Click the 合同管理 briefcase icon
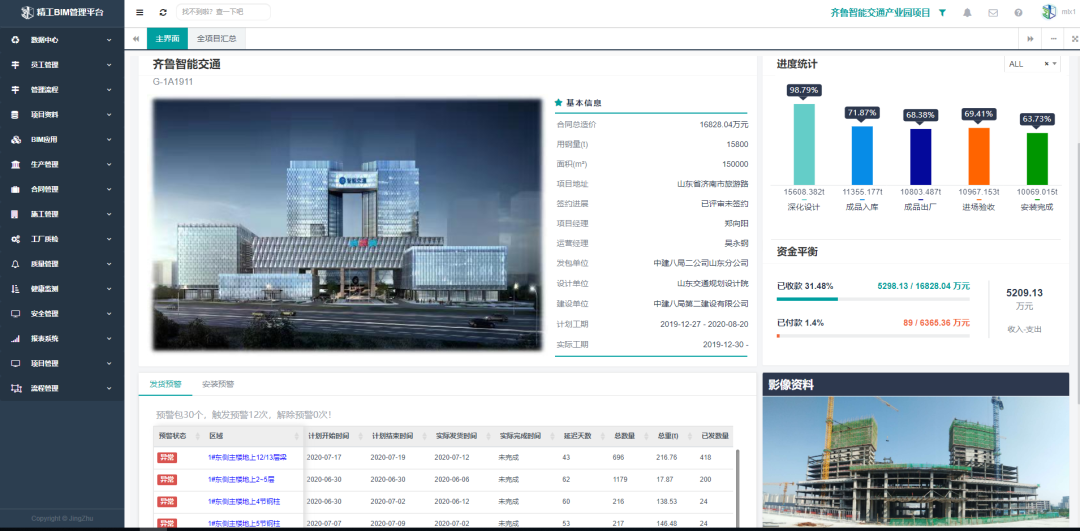This screenshot has width=1080, height=531. [x=15, y=189]
